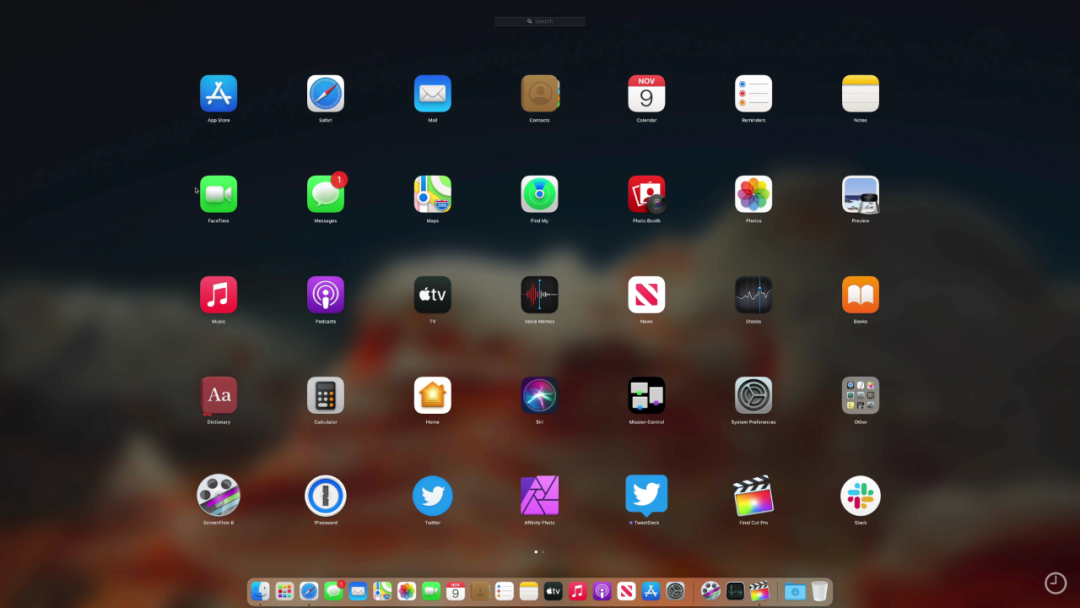The image size is (1080, 608).
Task: Open the Dictionary app
Action: (x=218, y=395)
